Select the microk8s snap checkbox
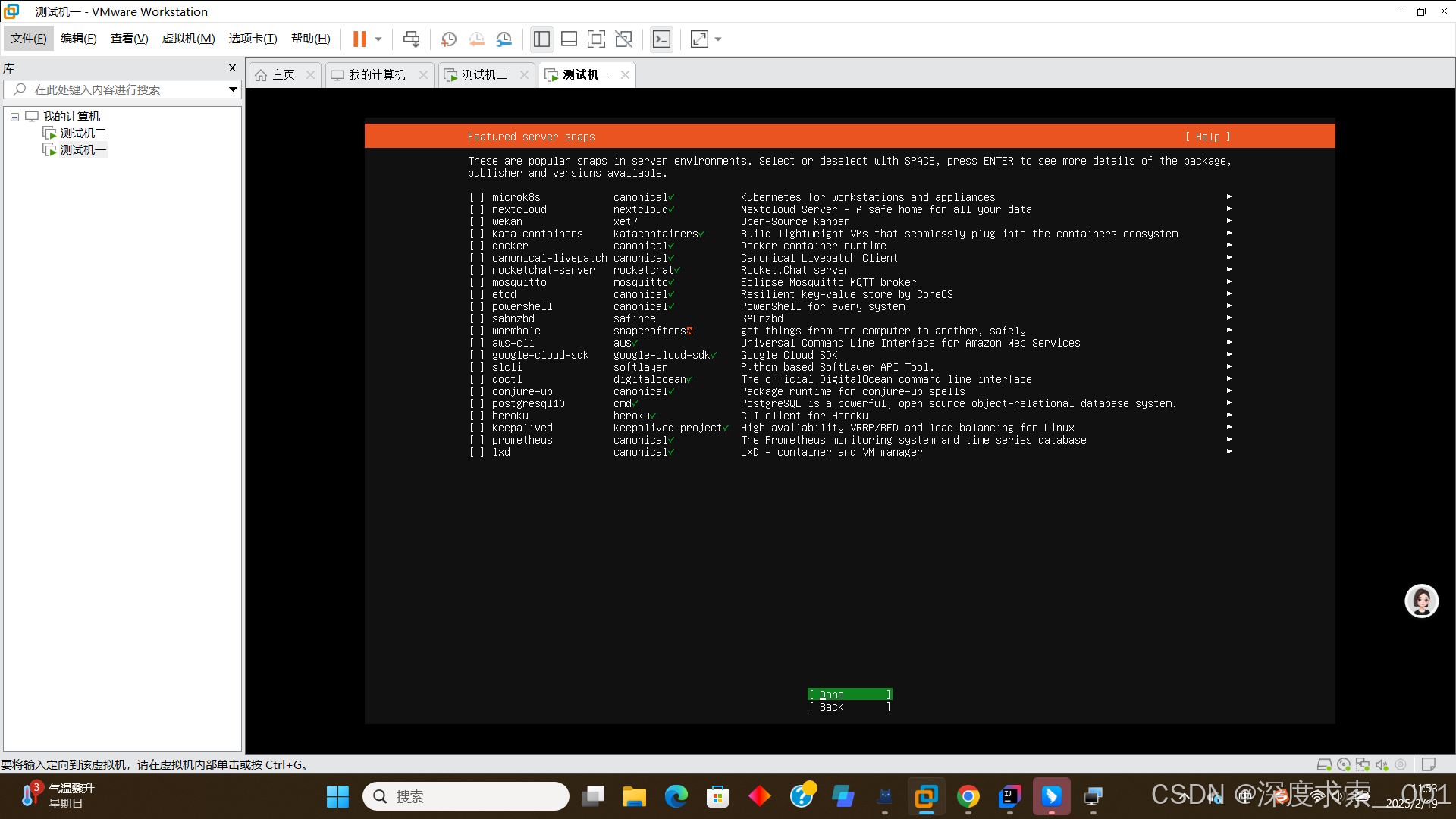Image resolution: width=1456 pixels, height=819 pixels. pyautogui.click(x=476, y=197)
